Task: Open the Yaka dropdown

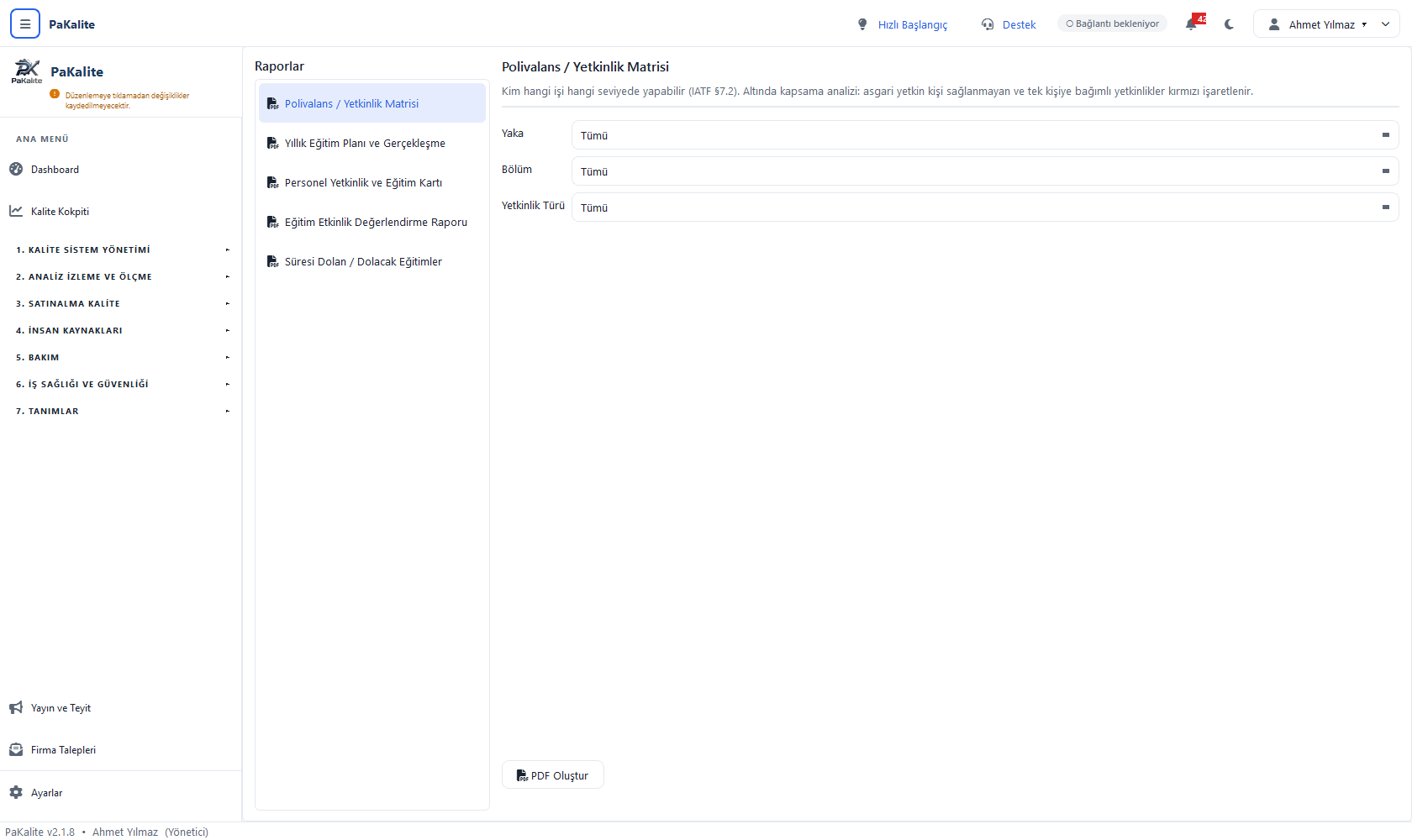Action: click(985, 135)
